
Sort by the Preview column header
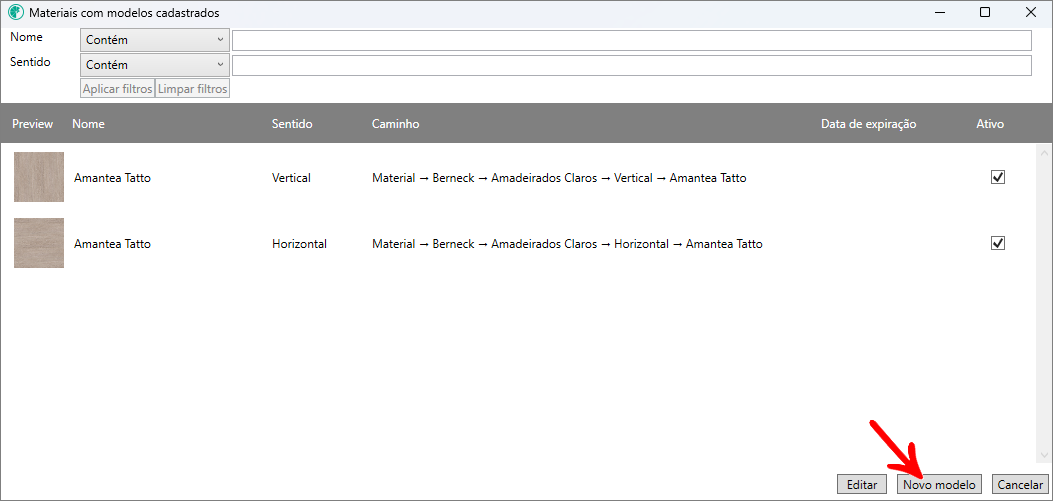[x=32, y=124]
